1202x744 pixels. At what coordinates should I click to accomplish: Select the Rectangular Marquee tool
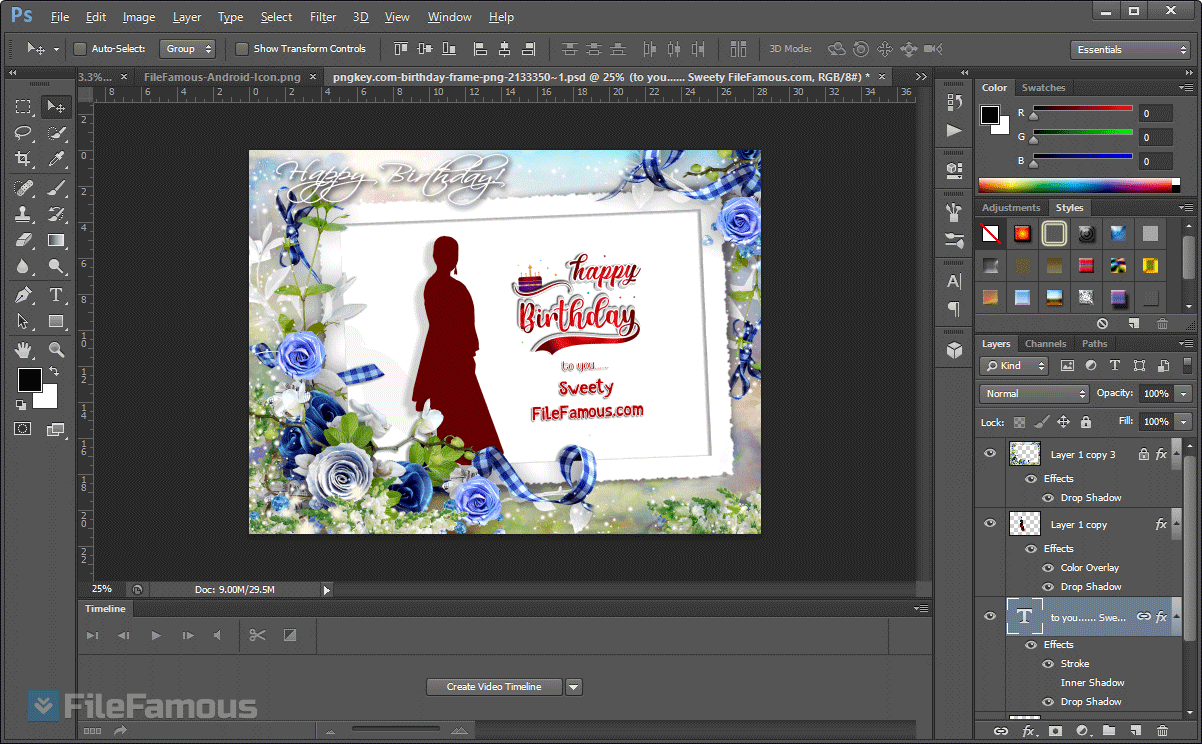24,107
